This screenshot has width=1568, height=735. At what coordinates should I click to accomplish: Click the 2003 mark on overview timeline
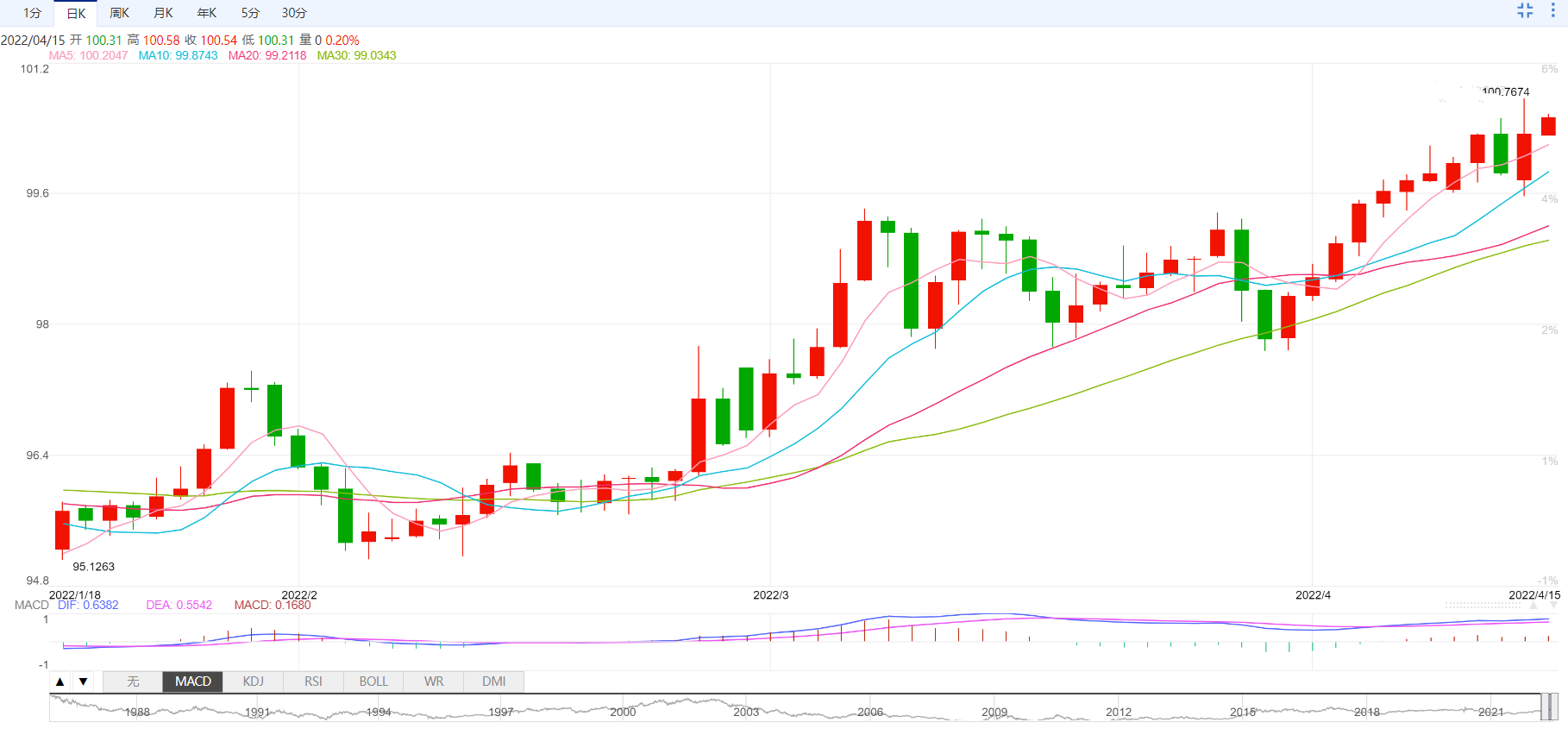click(746, 712)
